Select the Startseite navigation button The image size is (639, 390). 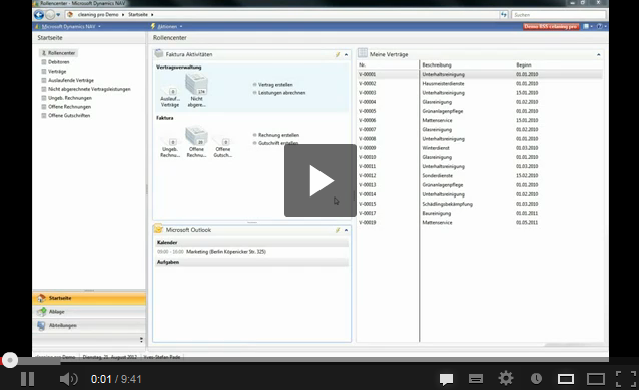[x=89, y=298]
